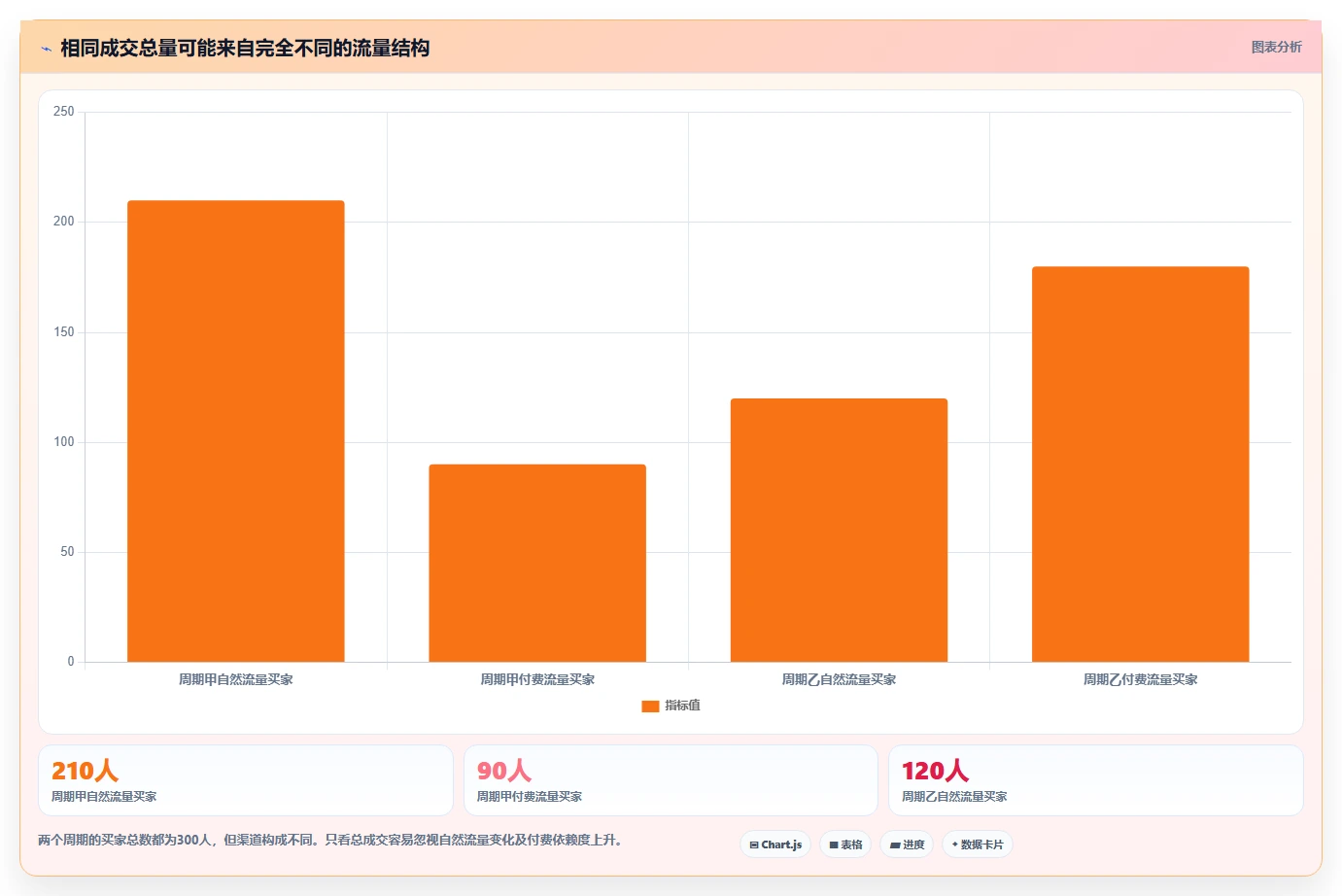Screen dimensions: 1342x896
Task: Click the y-axis value 250
Action: [x=64, y=112]
